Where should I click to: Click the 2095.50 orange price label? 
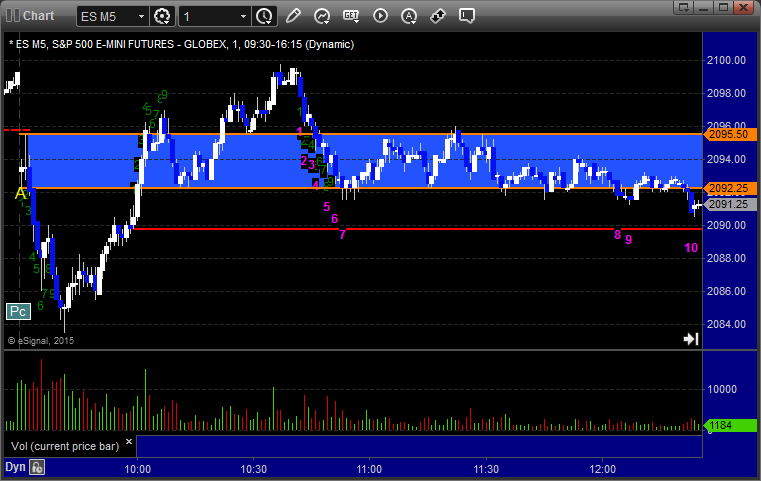[x=727, y=134]
